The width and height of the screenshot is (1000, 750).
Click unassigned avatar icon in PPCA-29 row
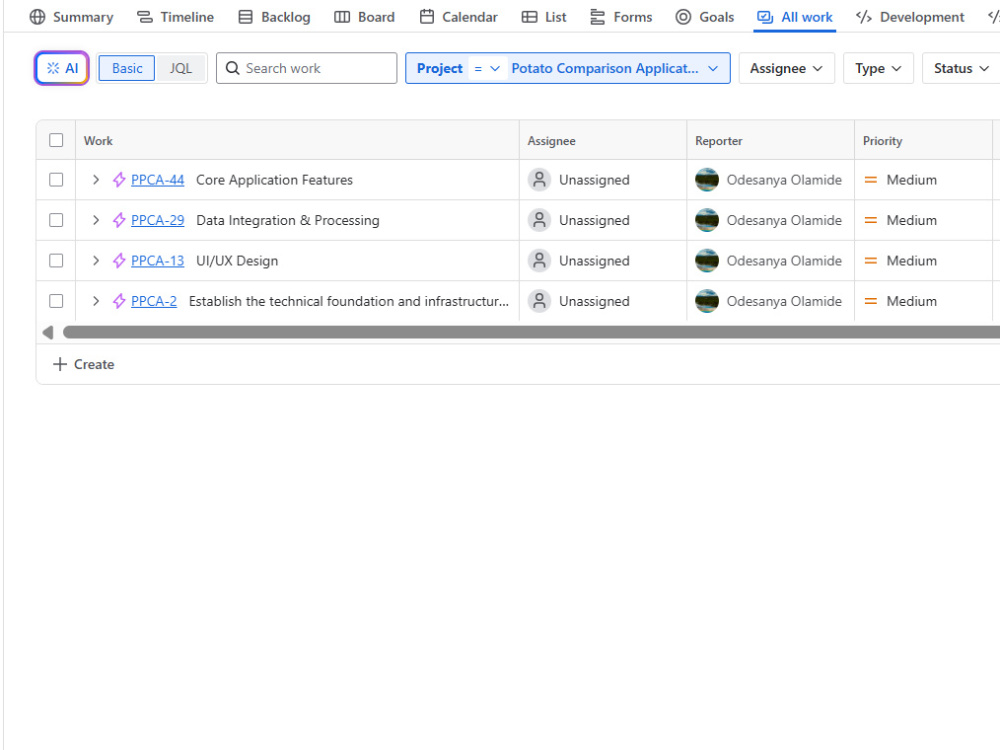pyautogui.click(x=540, y=220)
